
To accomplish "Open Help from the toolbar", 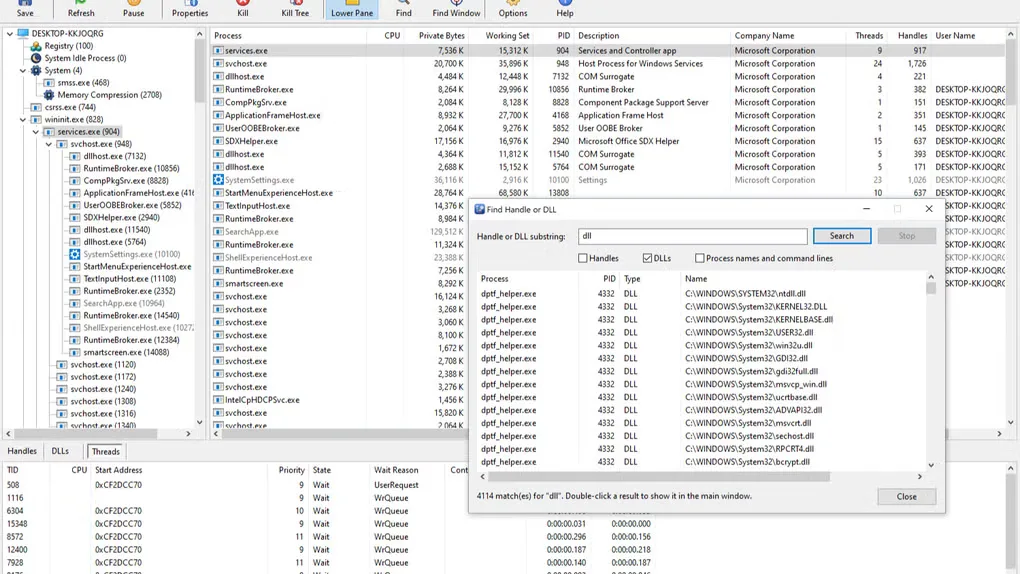I will coord(565,8).
